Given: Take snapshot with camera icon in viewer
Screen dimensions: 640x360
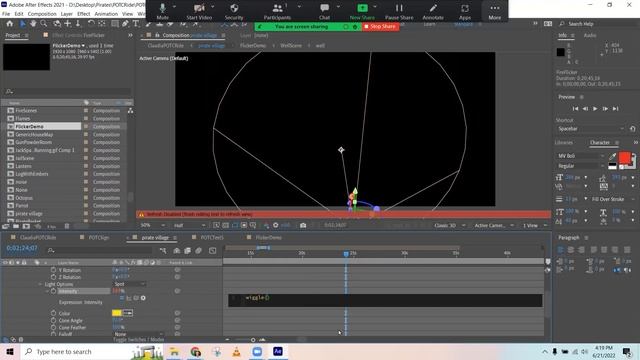Looking at the screenshot, I should 303,225.
